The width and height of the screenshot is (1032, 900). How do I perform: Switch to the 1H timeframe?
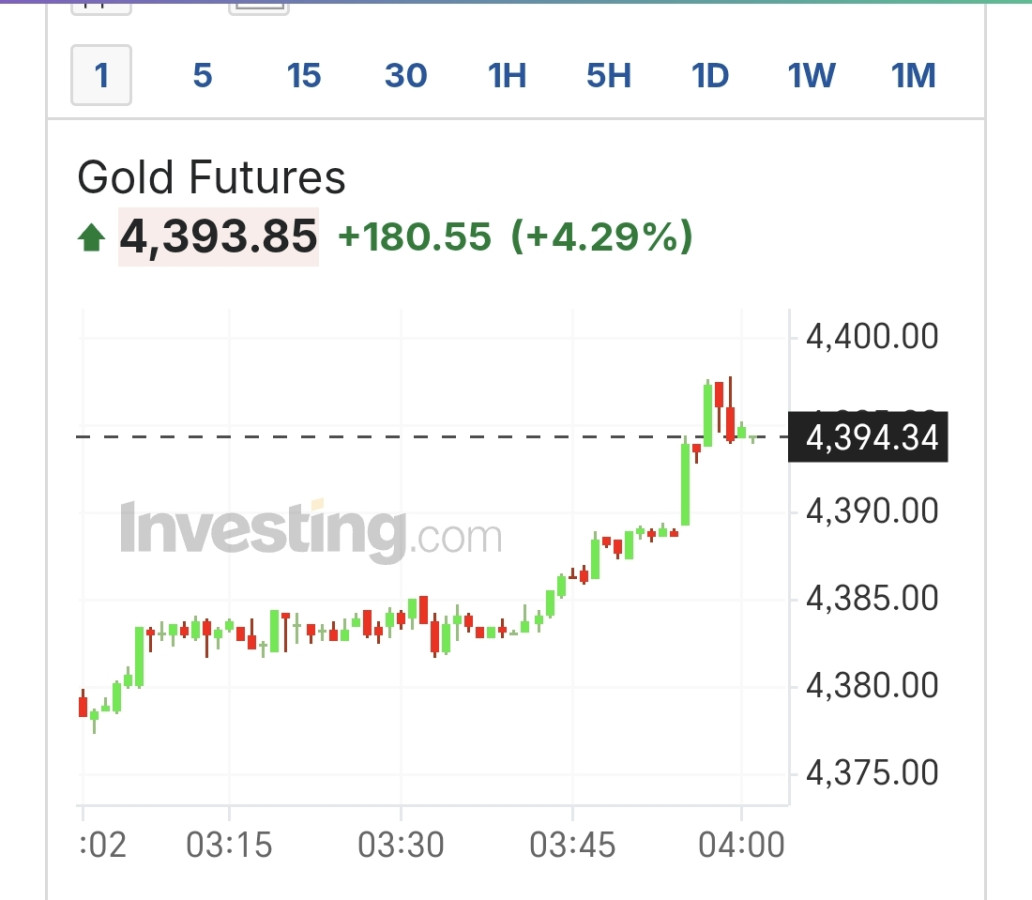(507, 75)
